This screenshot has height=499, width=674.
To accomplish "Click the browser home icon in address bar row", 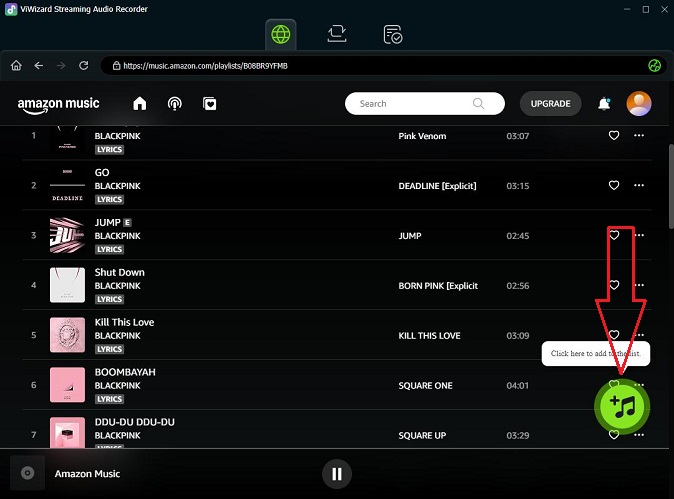I will 16,65.
